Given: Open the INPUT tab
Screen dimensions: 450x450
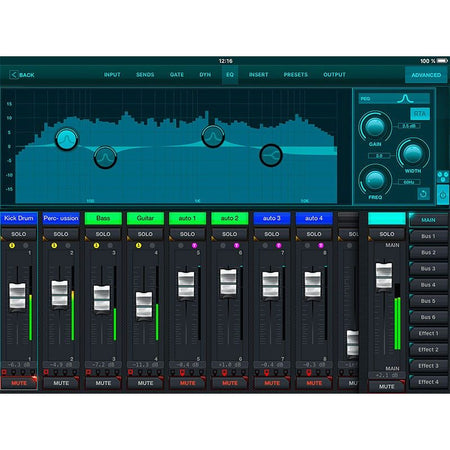Looking at the screenshot, I should 112,75.
